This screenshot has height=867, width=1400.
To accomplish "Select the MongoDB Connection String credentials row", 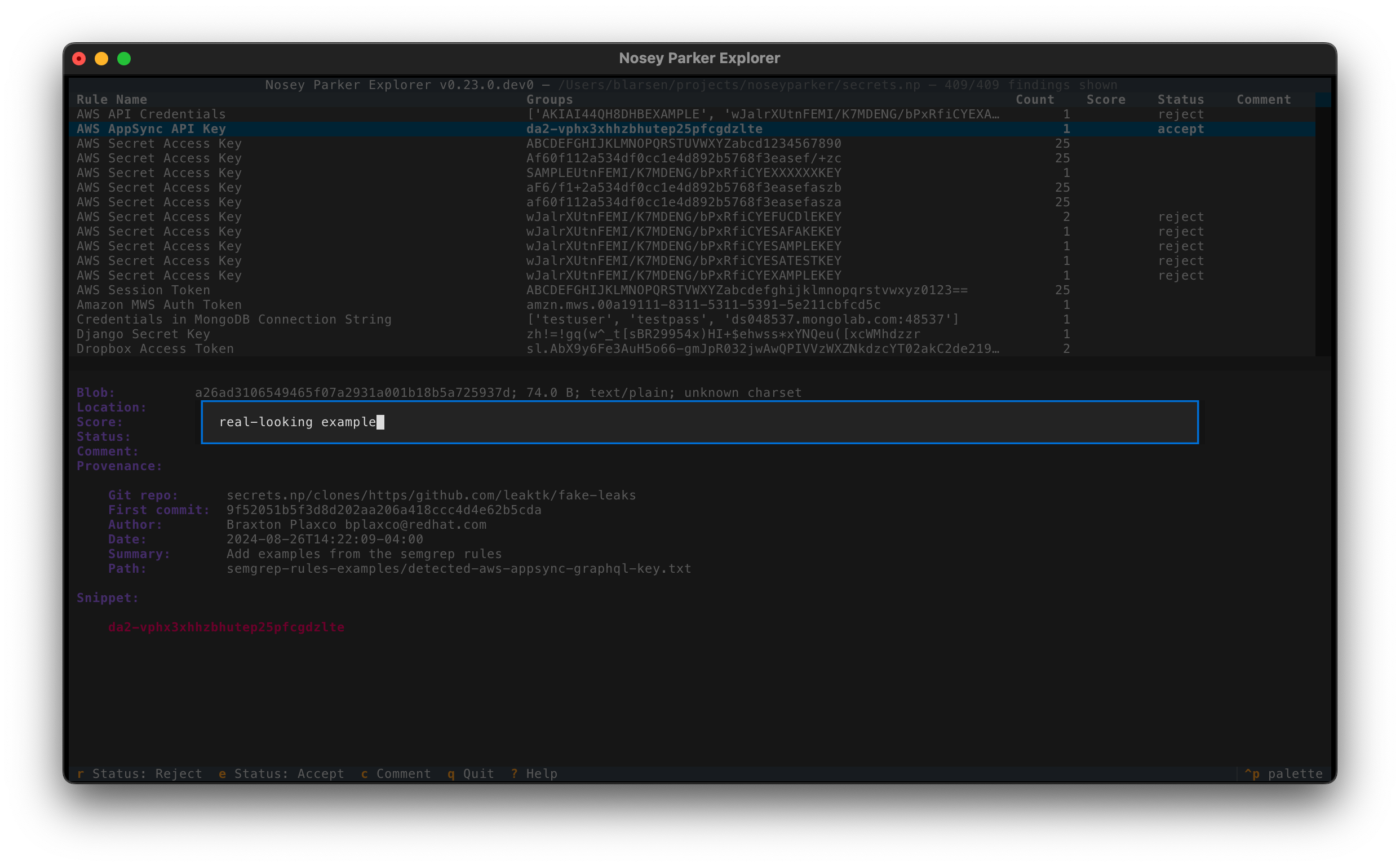I will click(x=234, y=320).
